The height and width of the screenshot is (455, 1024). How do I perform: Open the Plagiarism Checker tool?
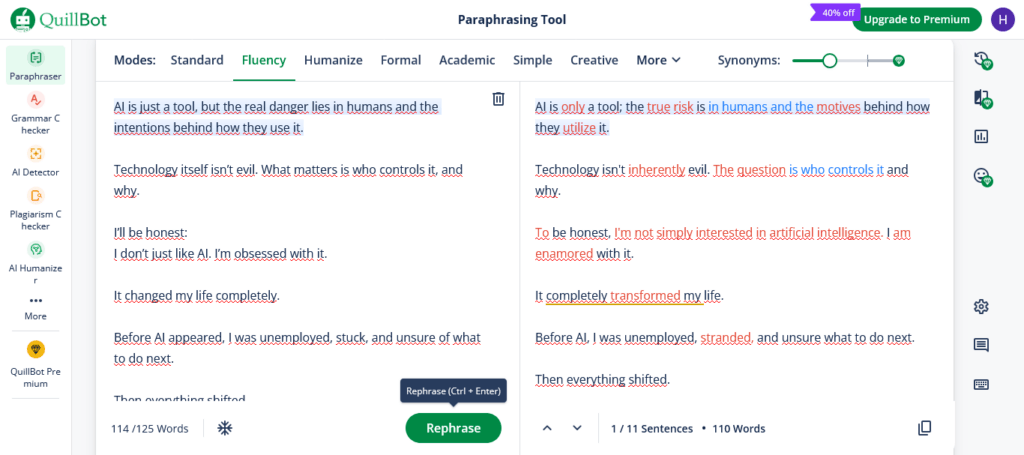(x=36, y=209)
